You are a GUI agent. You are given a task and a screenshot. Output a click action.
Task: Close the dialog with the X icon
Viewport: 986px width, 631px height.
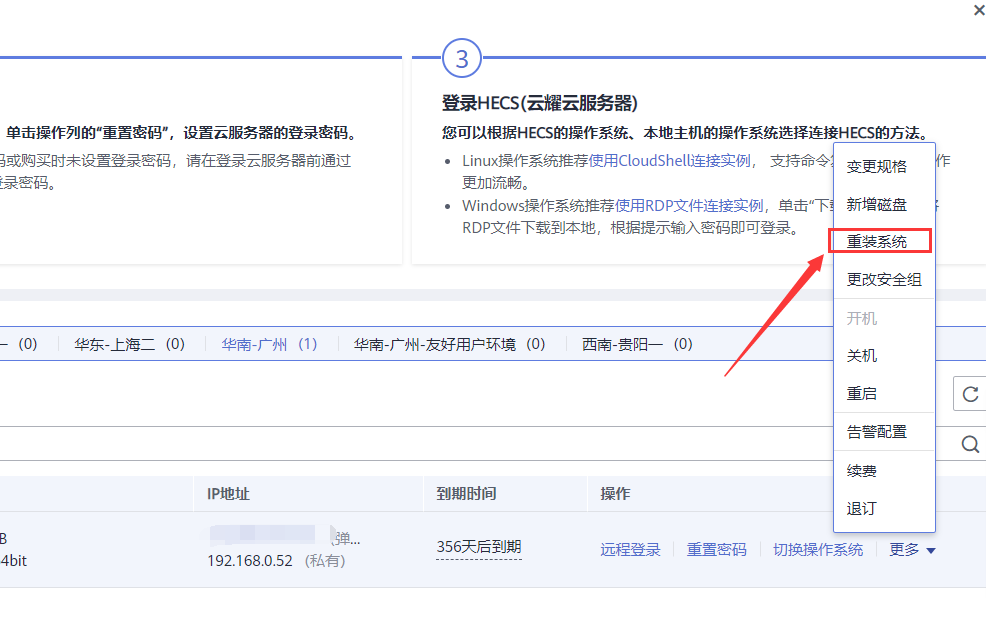point(980,11)
